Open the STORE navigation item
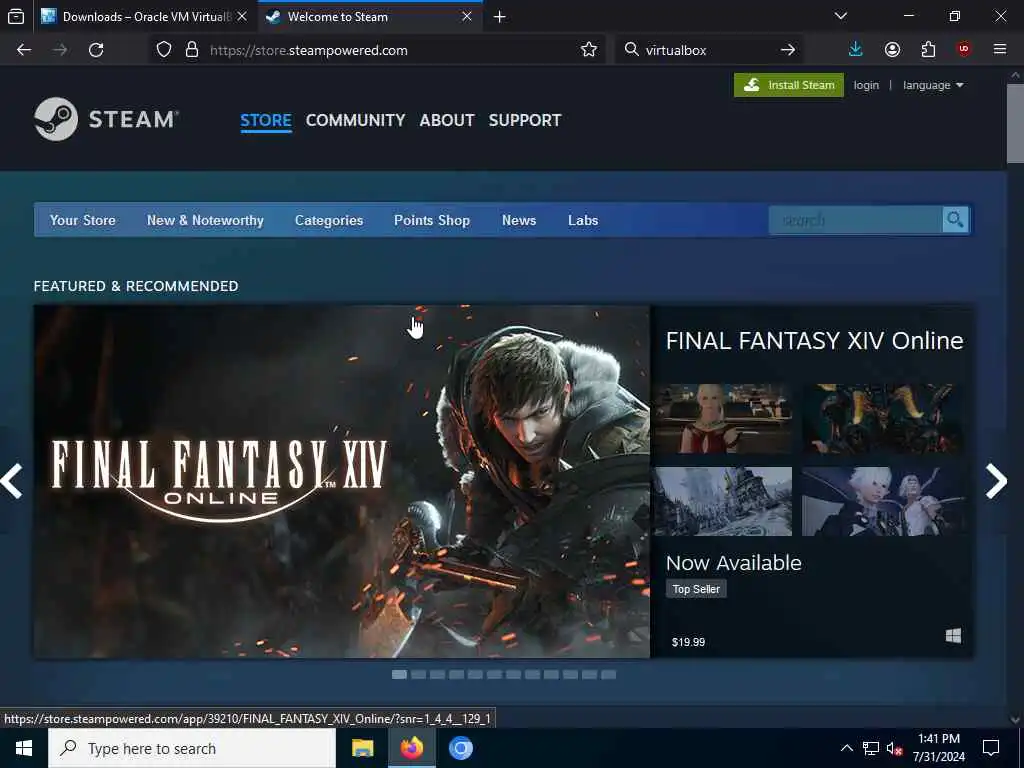Screen dimensions: 1024x768 pyautogui.click(x=266, y=120)
